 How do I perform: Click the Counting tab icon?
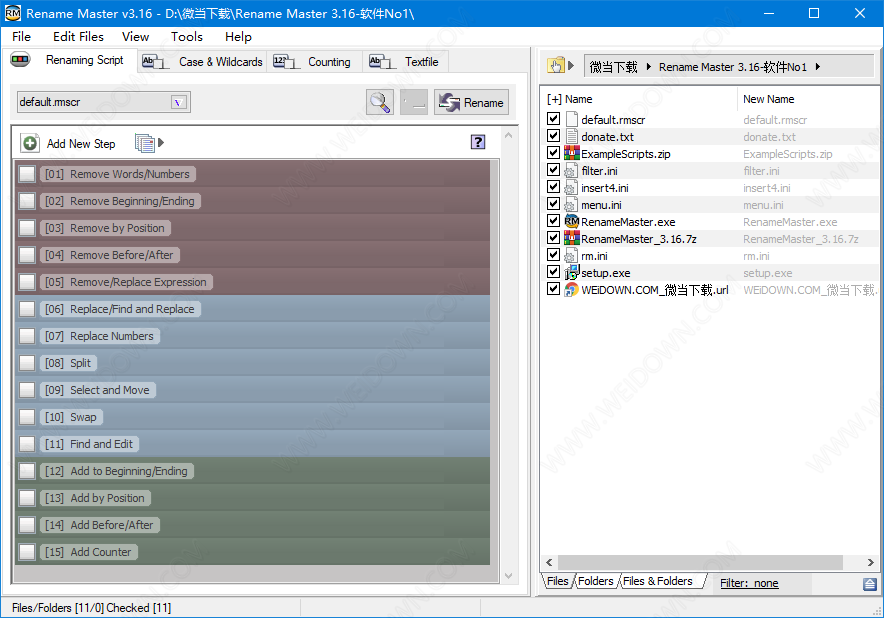coord(286,61)
